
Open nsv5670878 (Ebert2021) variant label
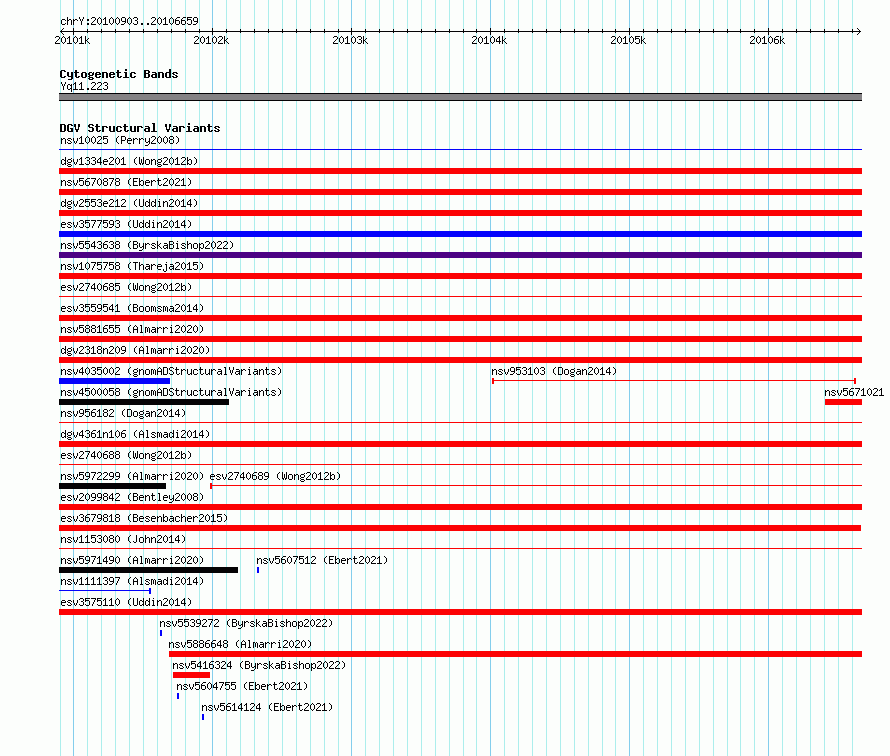click(x=126, y=182)
